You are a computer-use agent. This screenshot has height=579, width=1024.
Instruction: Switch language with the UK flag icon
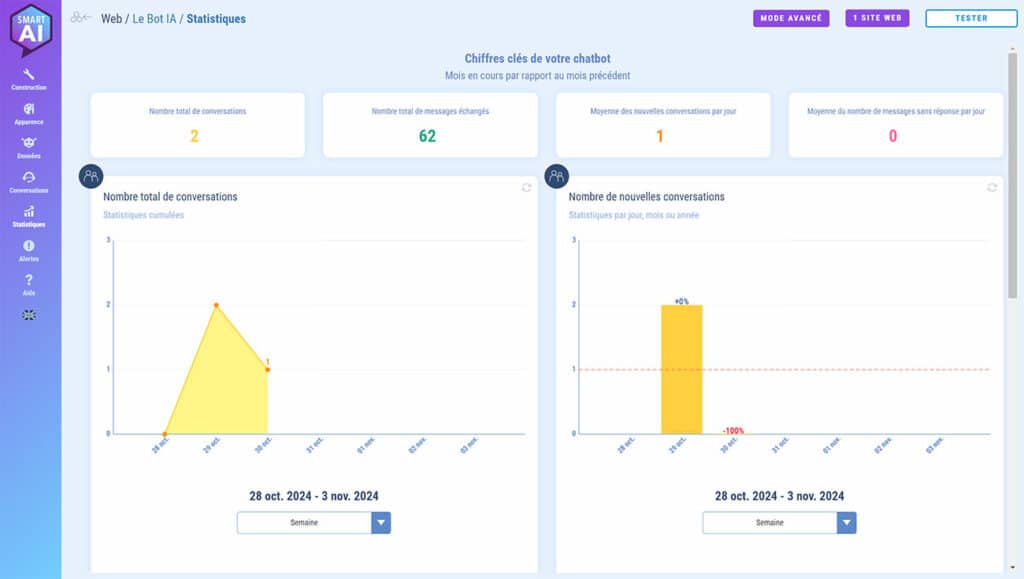29,315
